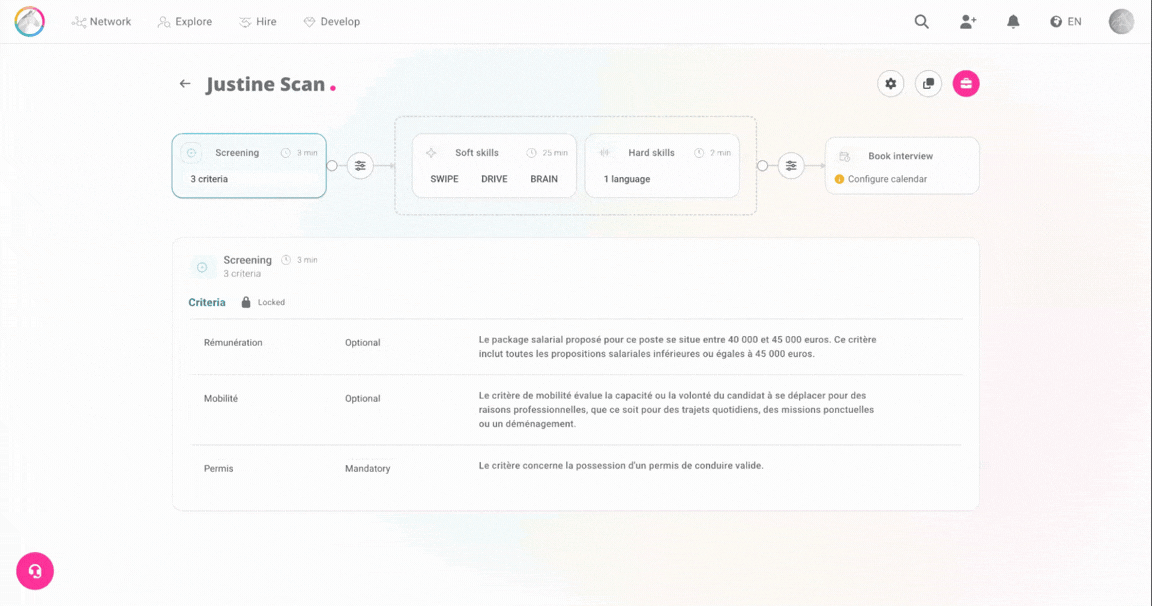Viewport: 1152px width, 606px height.
Task: Click the duplicate copy icon
Action: [928, 84]
